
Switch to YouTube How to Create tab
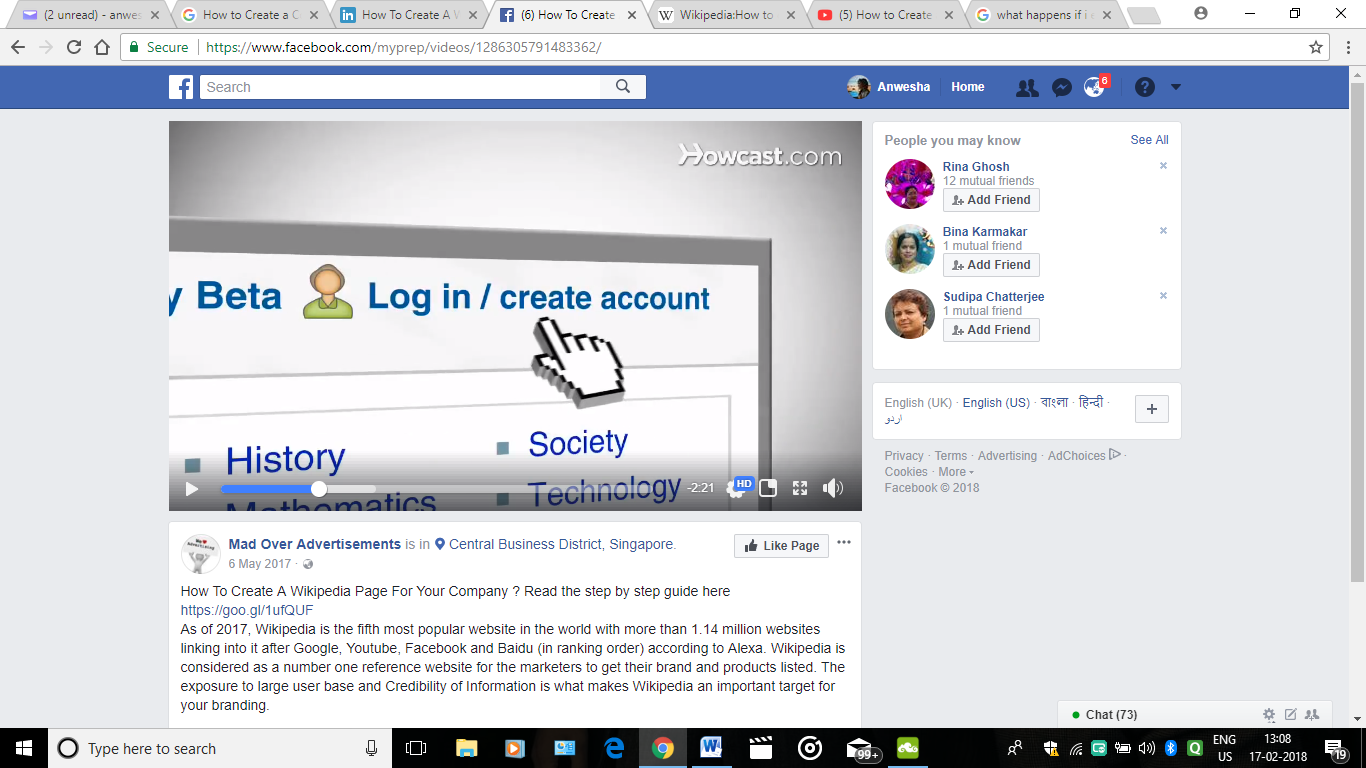coord(884,15)
